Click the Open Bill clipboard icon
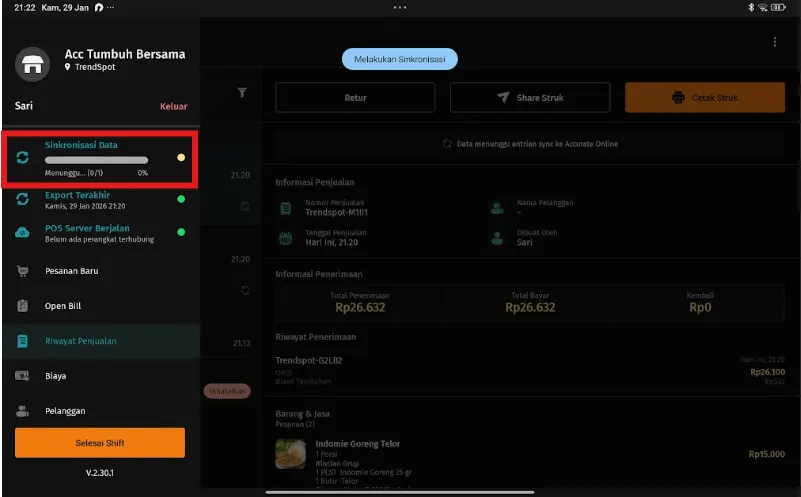The image size is (801, 497). coord(22,306)
